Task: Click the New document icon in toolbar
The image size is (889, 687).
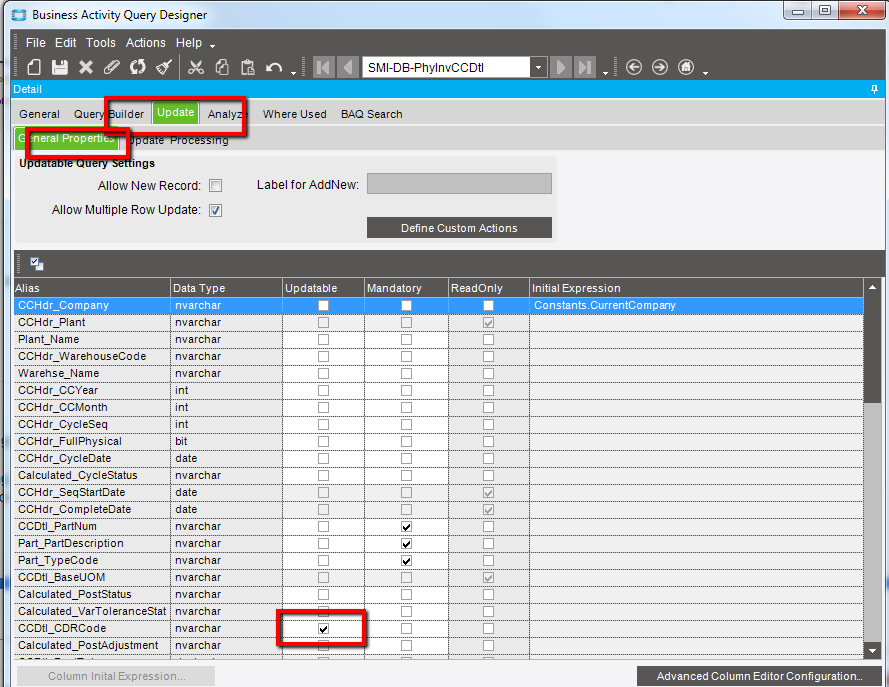Action: 33,67
